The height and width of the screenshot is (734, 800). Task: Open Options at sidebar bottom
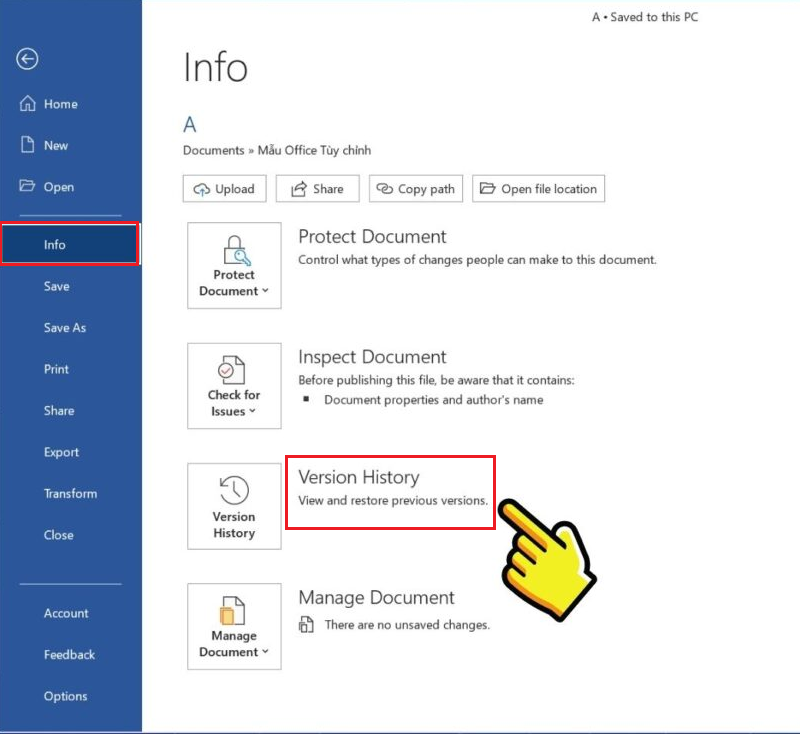(65, 696)
